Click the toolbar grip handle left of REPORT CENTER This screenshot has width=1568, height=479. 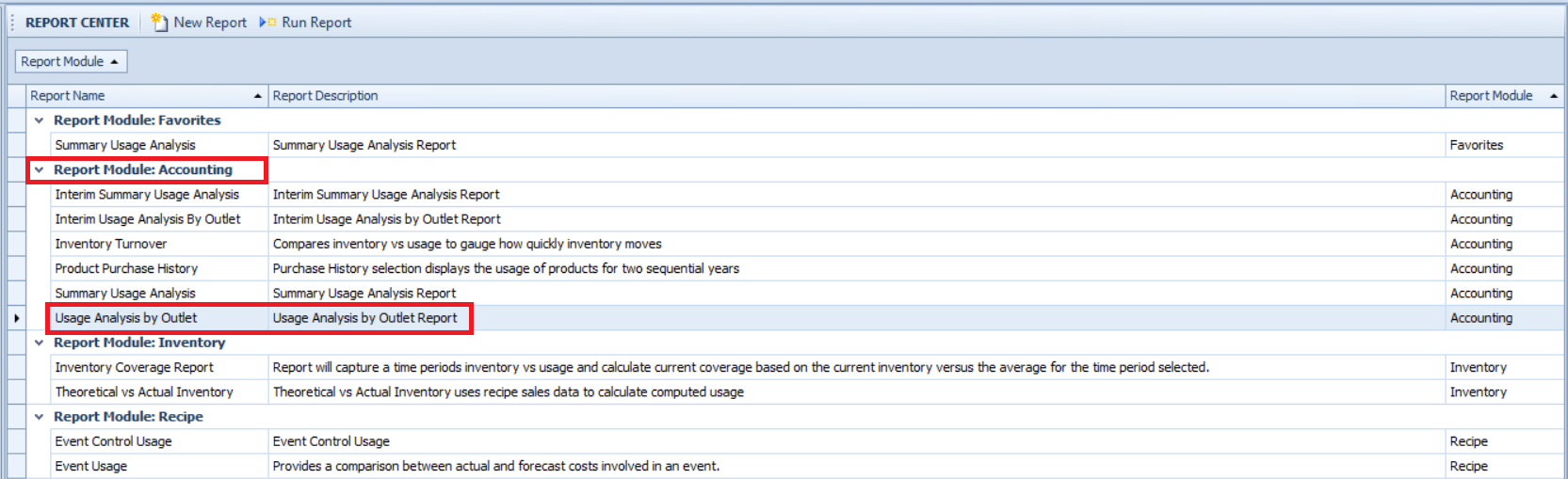(x=12, y=23)
